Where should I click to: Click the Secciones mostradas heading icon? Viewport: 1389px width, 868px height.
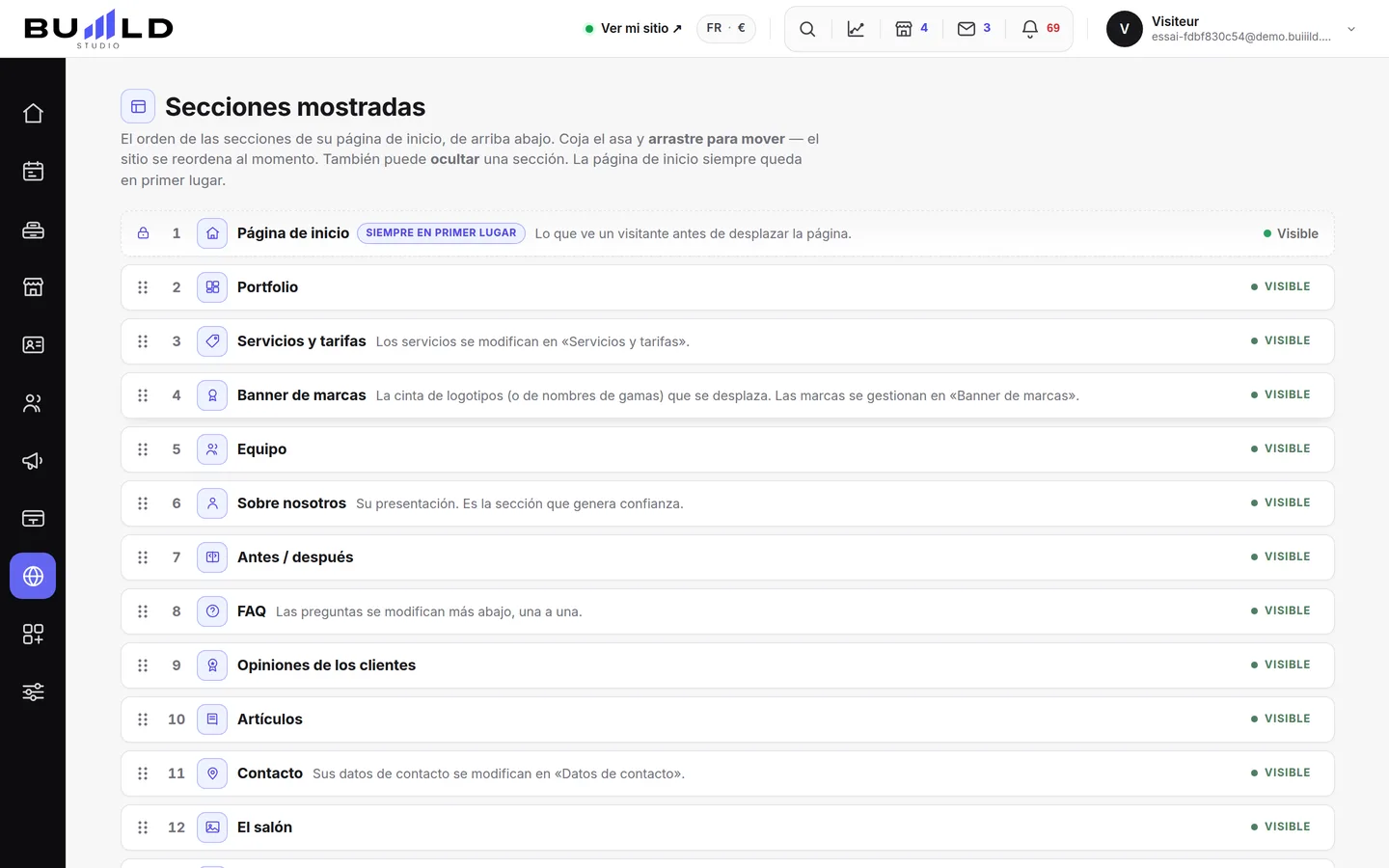(138, 107)
